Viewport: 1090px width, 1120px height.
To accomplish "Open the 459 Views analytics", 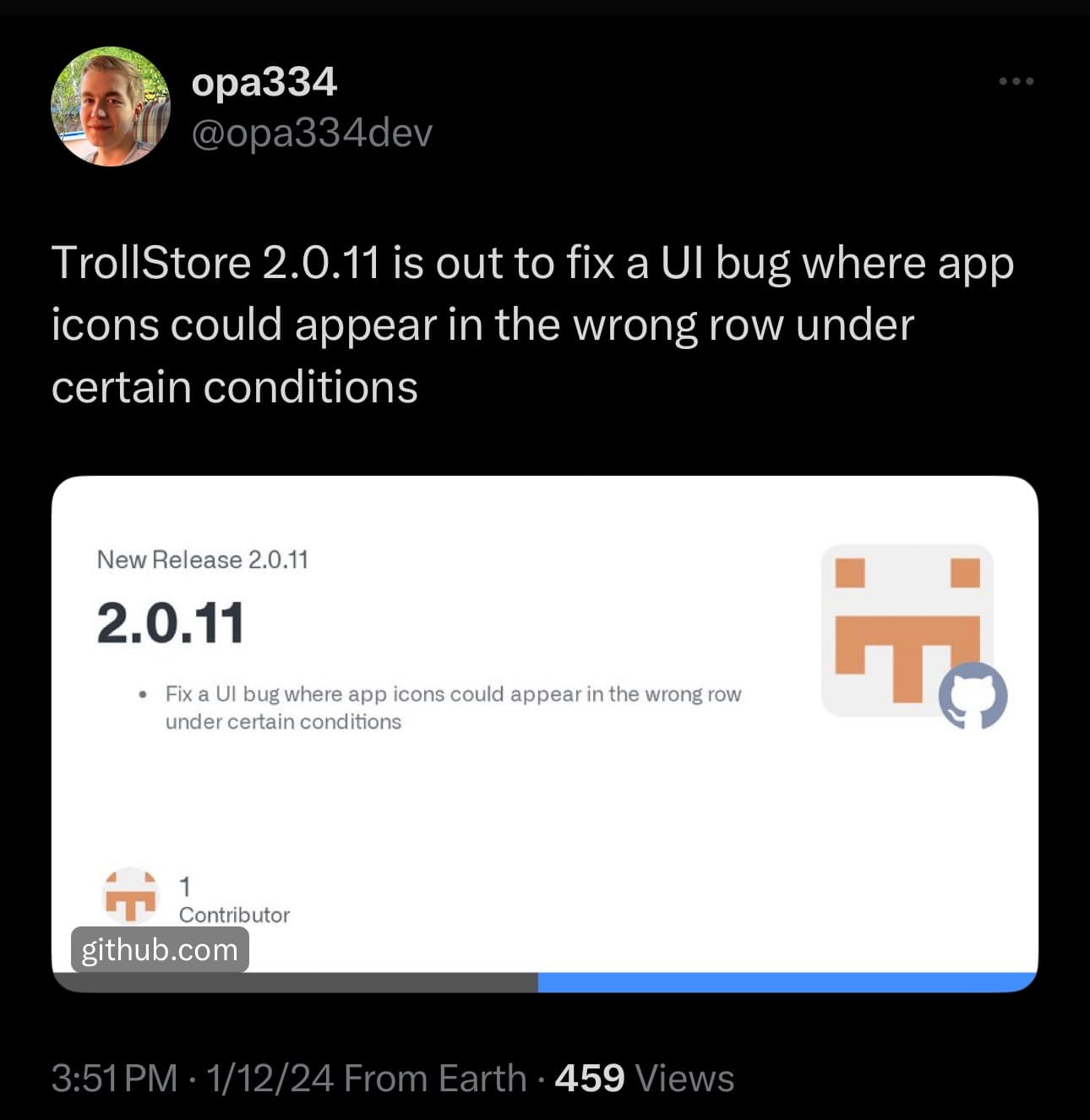I will point(644,1079).
